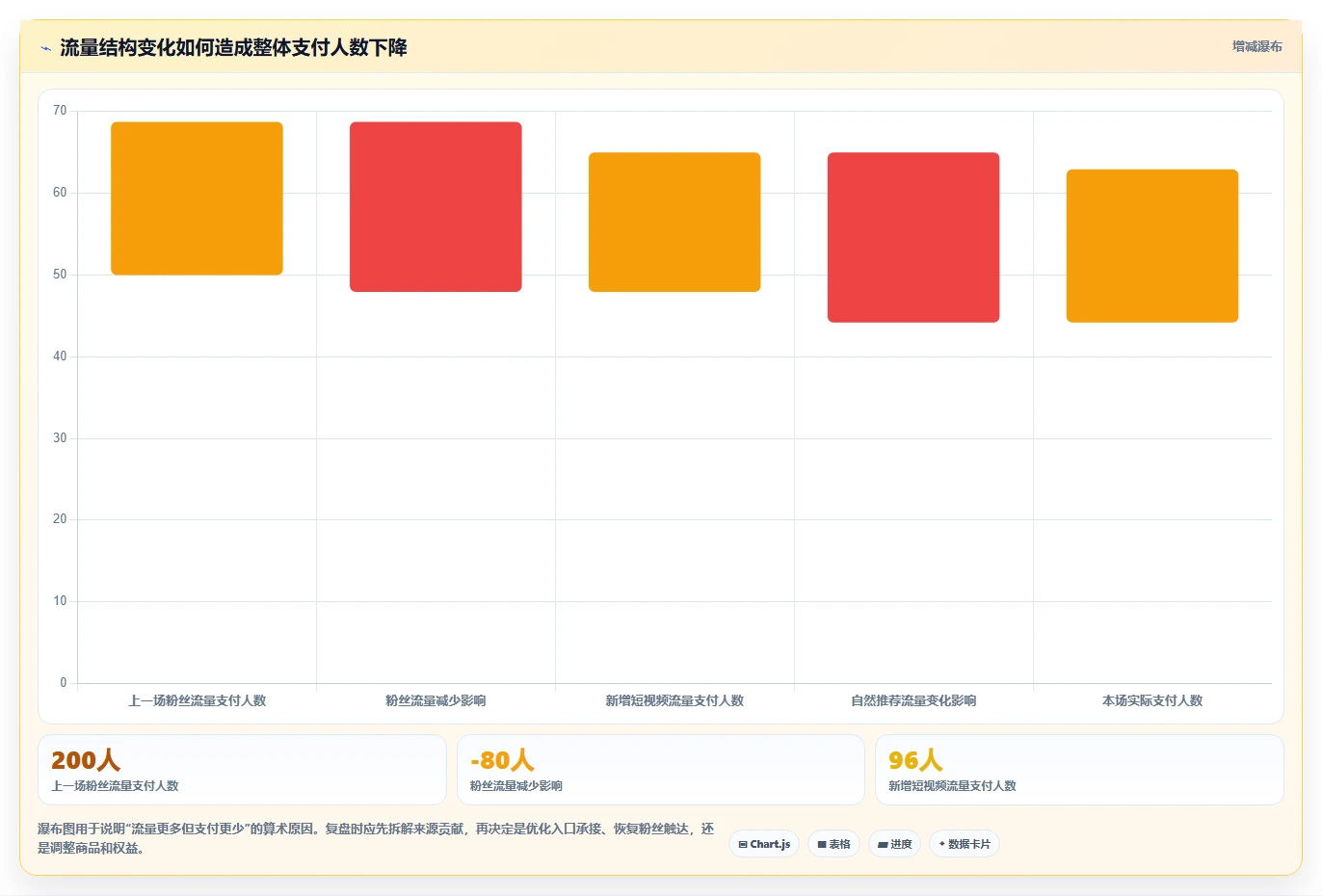The height and width of the screenshot is (896, 1322).
Task: Click y-axis value 0
Action: tap(64, 683)
